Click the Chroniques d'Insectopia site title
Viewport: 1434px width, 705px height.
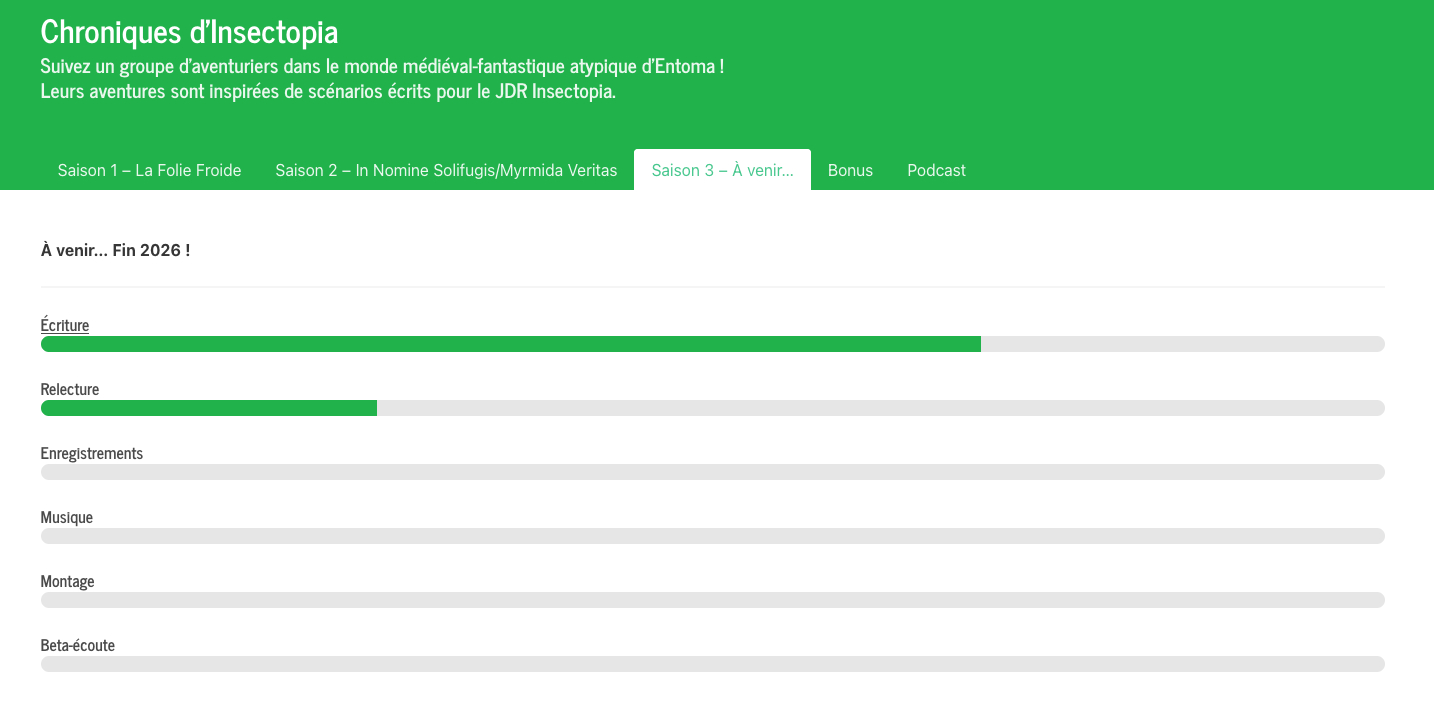(189, 32)
